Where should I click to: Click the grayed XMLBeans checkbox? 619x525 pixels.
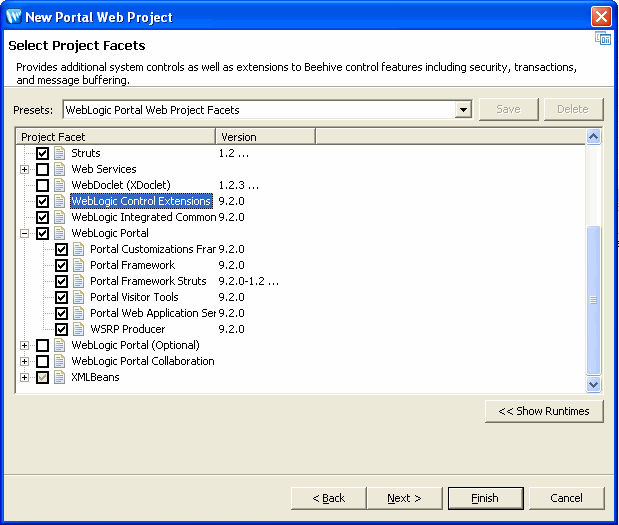(42, 377)
